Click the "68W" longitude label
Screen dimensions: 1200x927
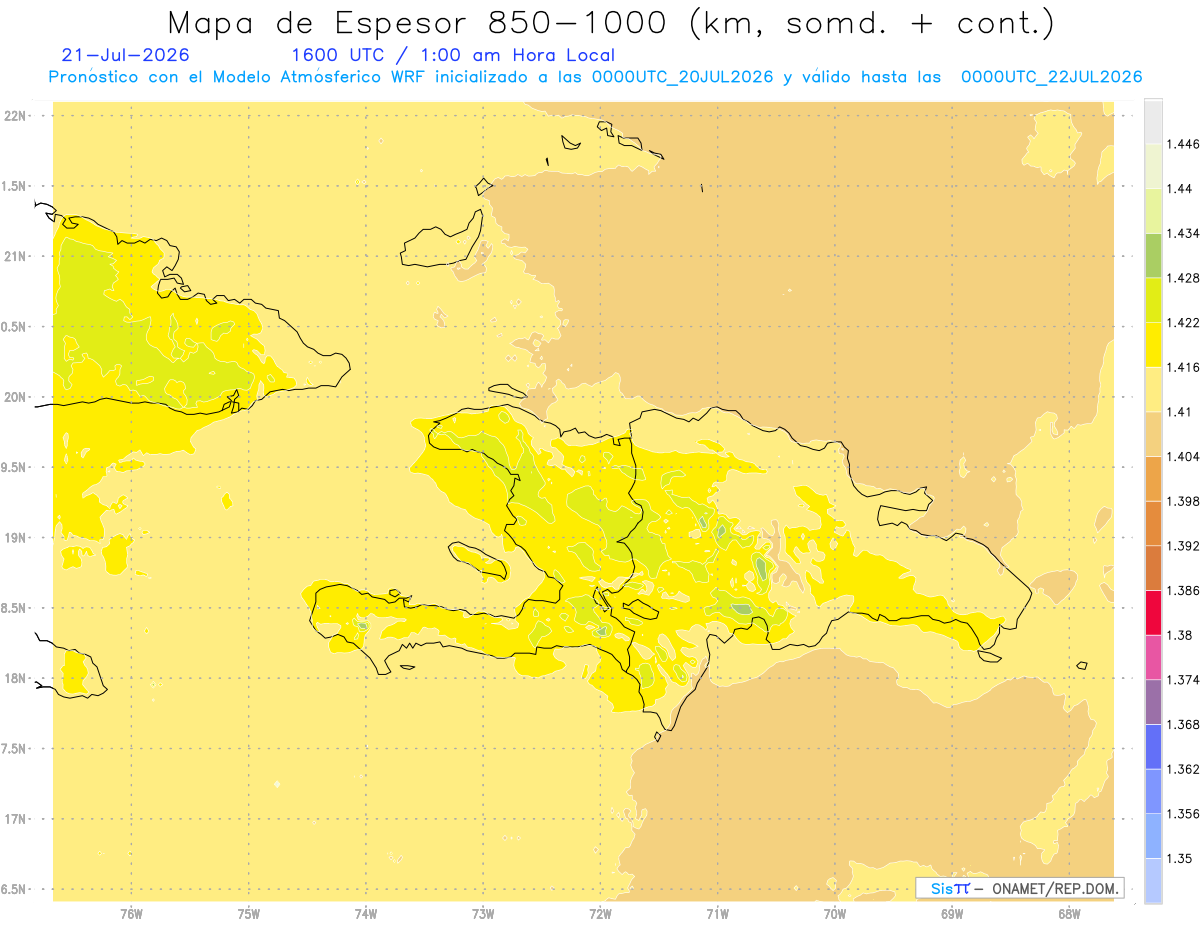1069,913
